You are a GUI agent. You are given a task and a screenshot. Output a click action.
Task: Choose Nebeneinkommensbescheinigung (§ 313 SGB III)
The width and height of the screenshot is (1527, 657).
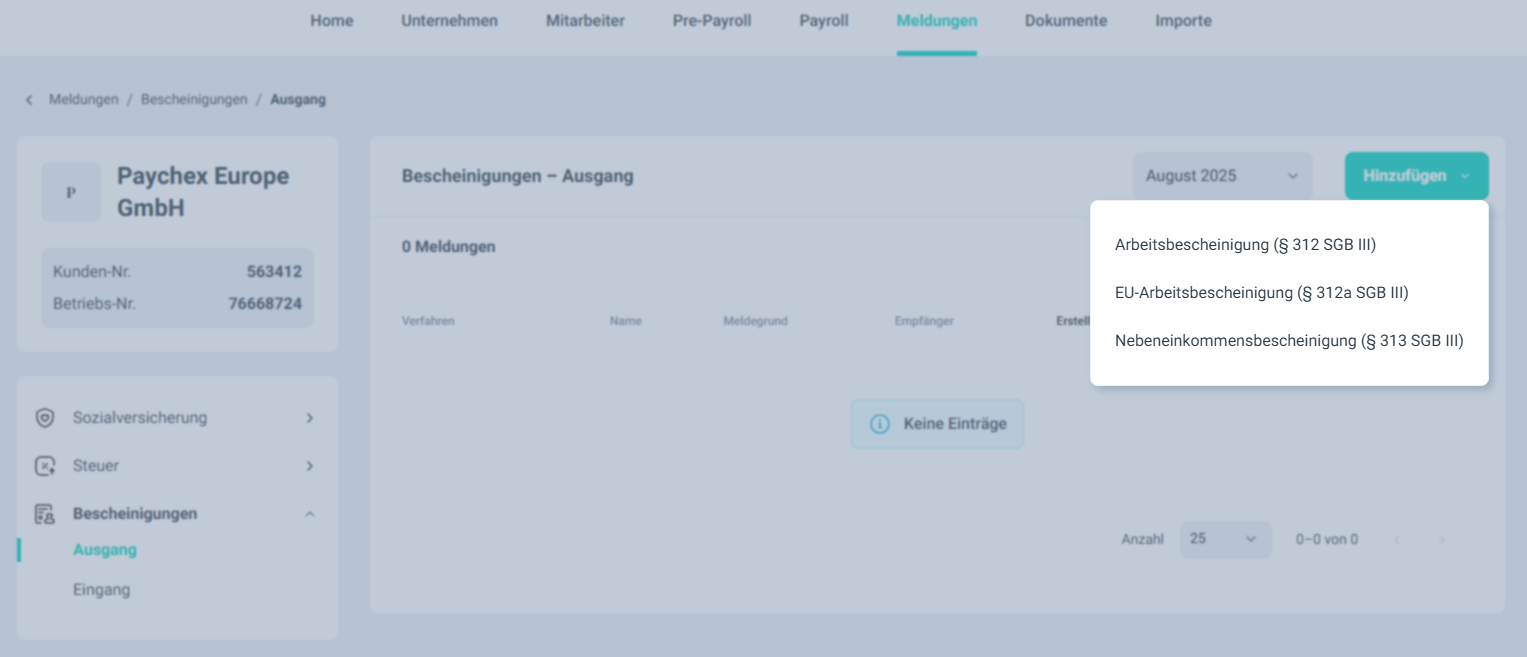(x=1289, y=341)
